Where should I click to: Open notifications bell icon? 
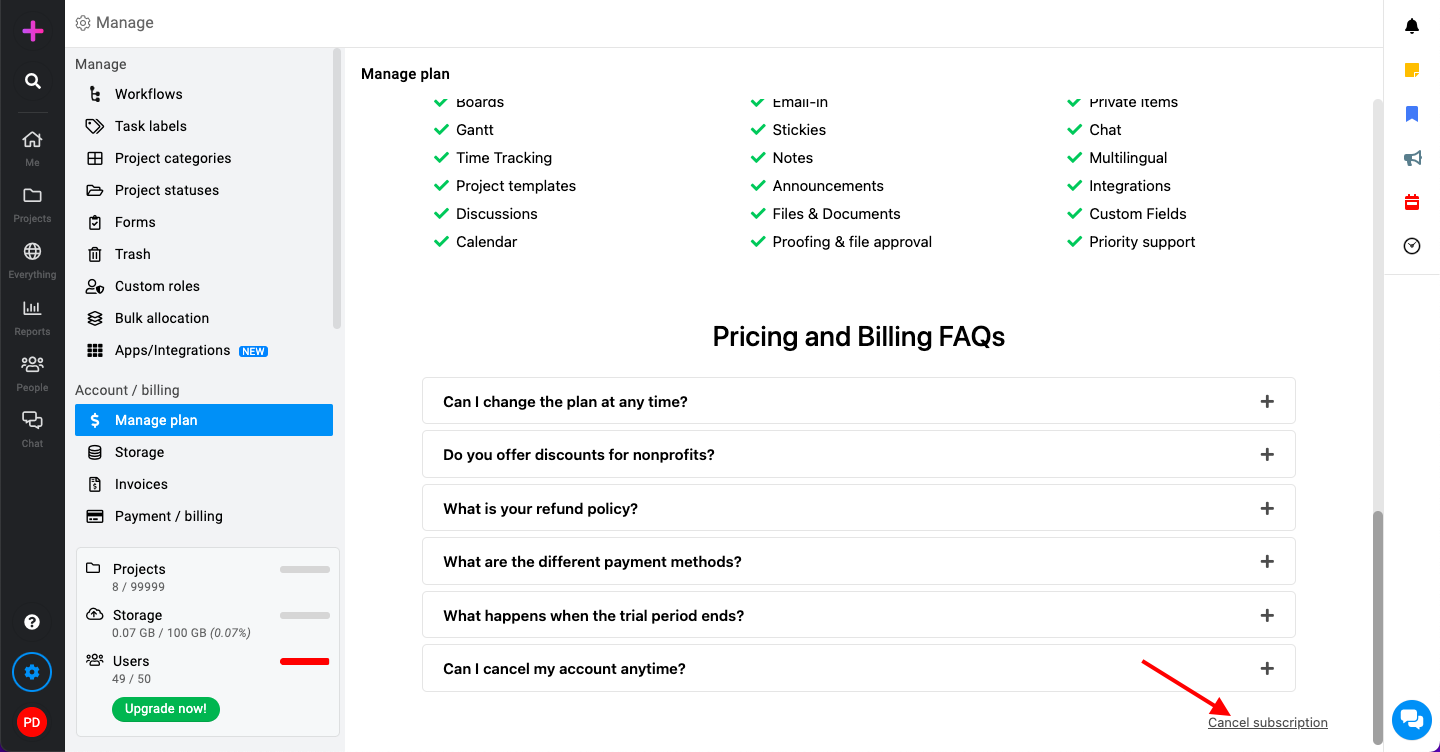click(x=1412, y=26)
